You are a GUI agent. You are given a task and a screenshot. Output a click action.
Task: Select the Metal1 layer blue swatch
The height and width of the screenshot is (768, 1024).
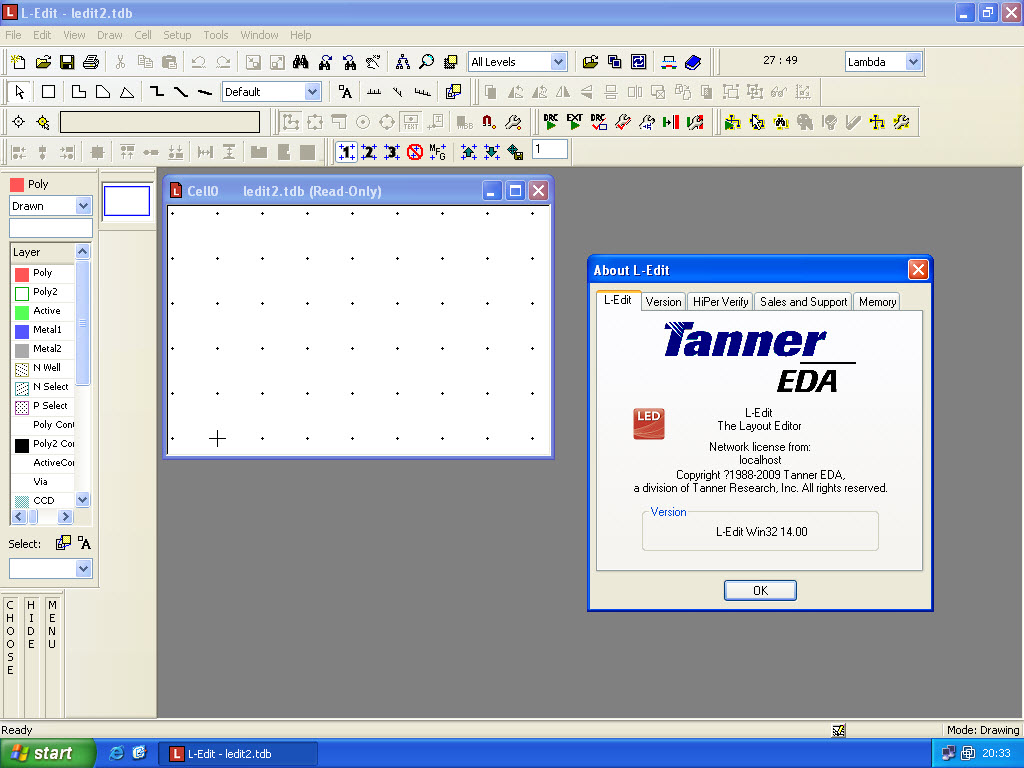coord(22,331)
